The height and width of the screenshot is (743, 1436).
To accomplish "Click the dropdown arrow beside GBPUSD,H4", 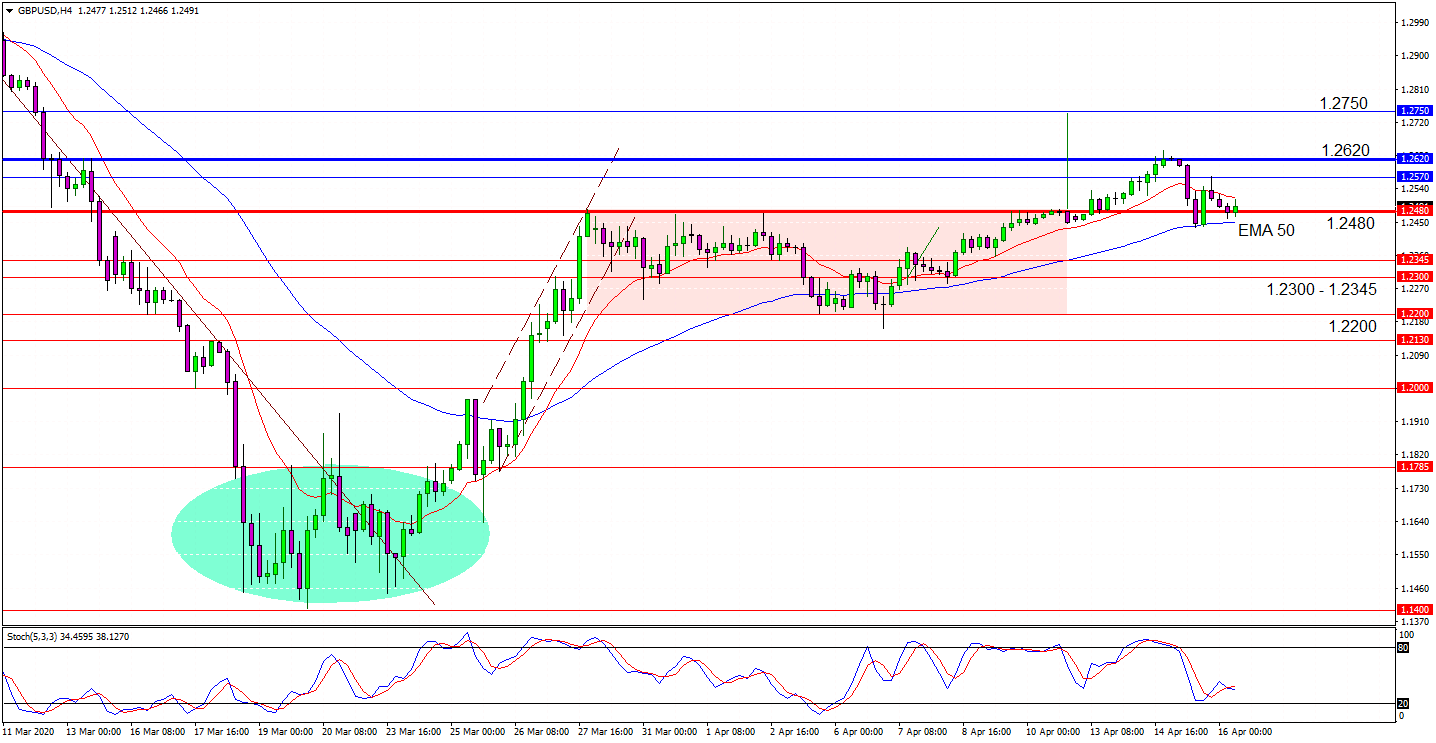I will (x=9, y=10).
